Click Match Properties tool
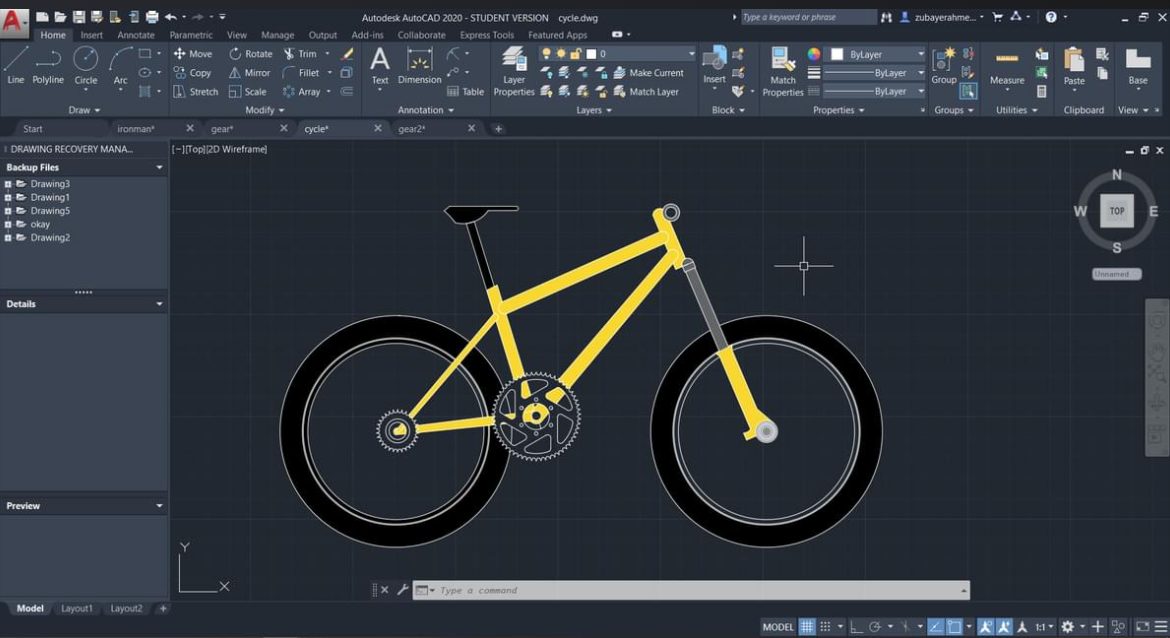This screenshot has width=1170, height=638. point(783,71)
